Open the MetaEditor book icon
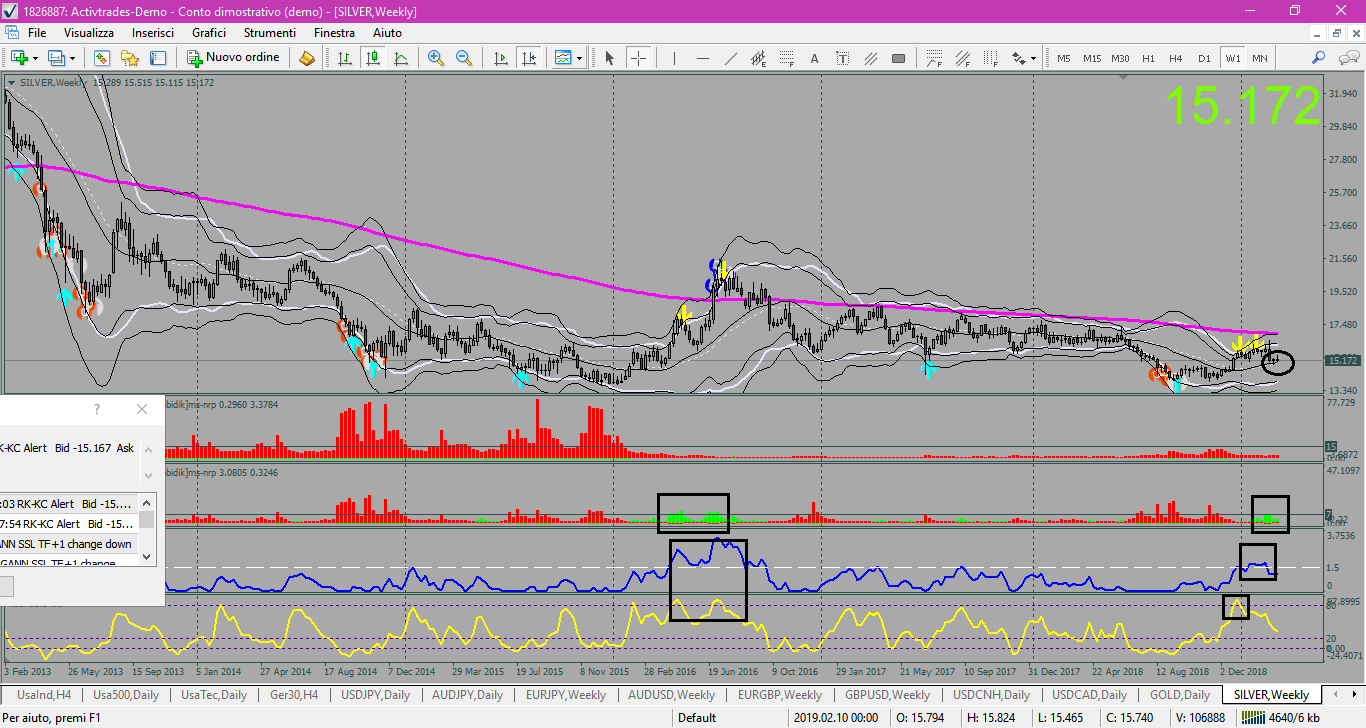The image size is (1366, 728). (307, 58)
